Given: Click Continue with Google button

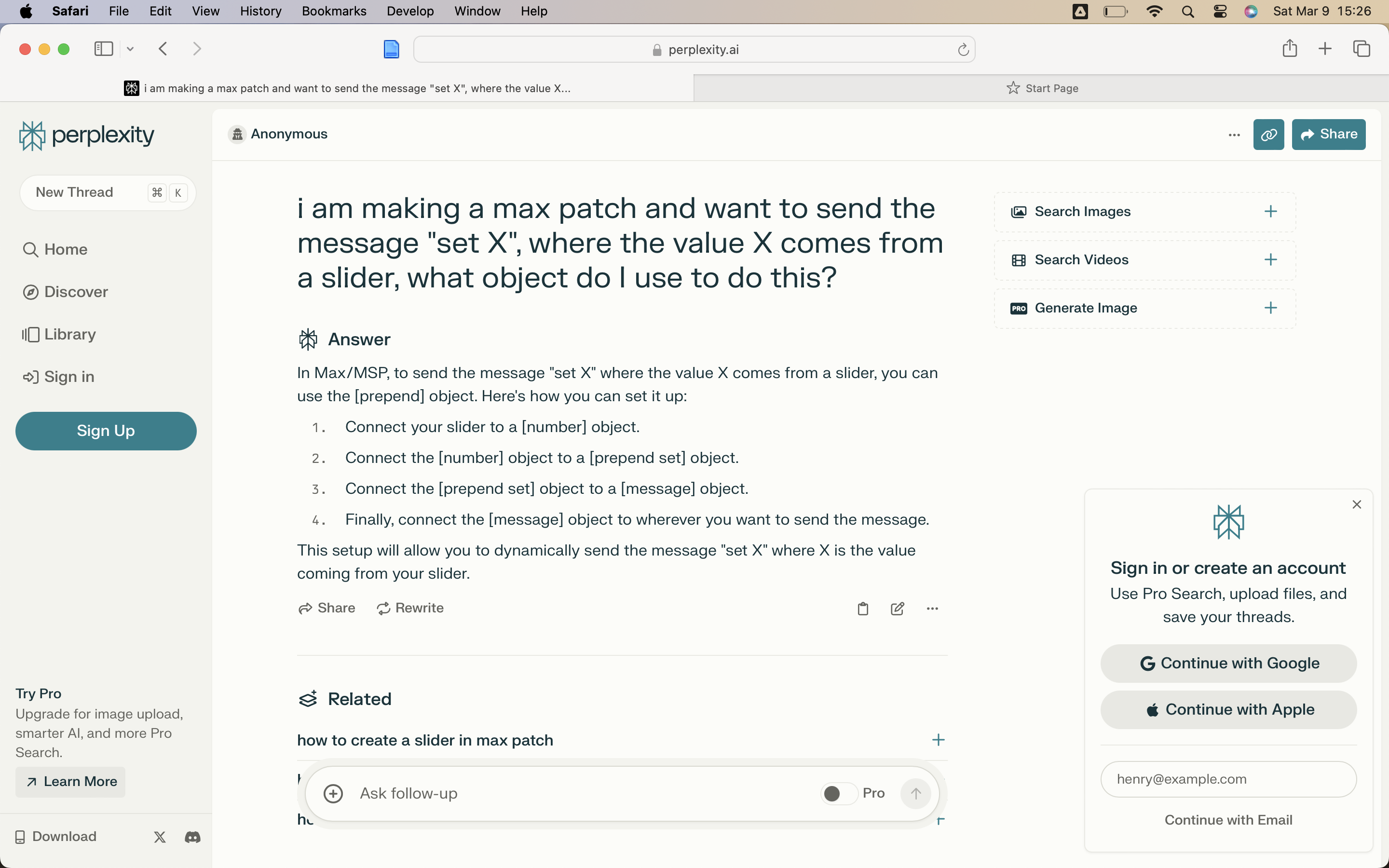Looking at the screenshot, I should (1228, 663).
